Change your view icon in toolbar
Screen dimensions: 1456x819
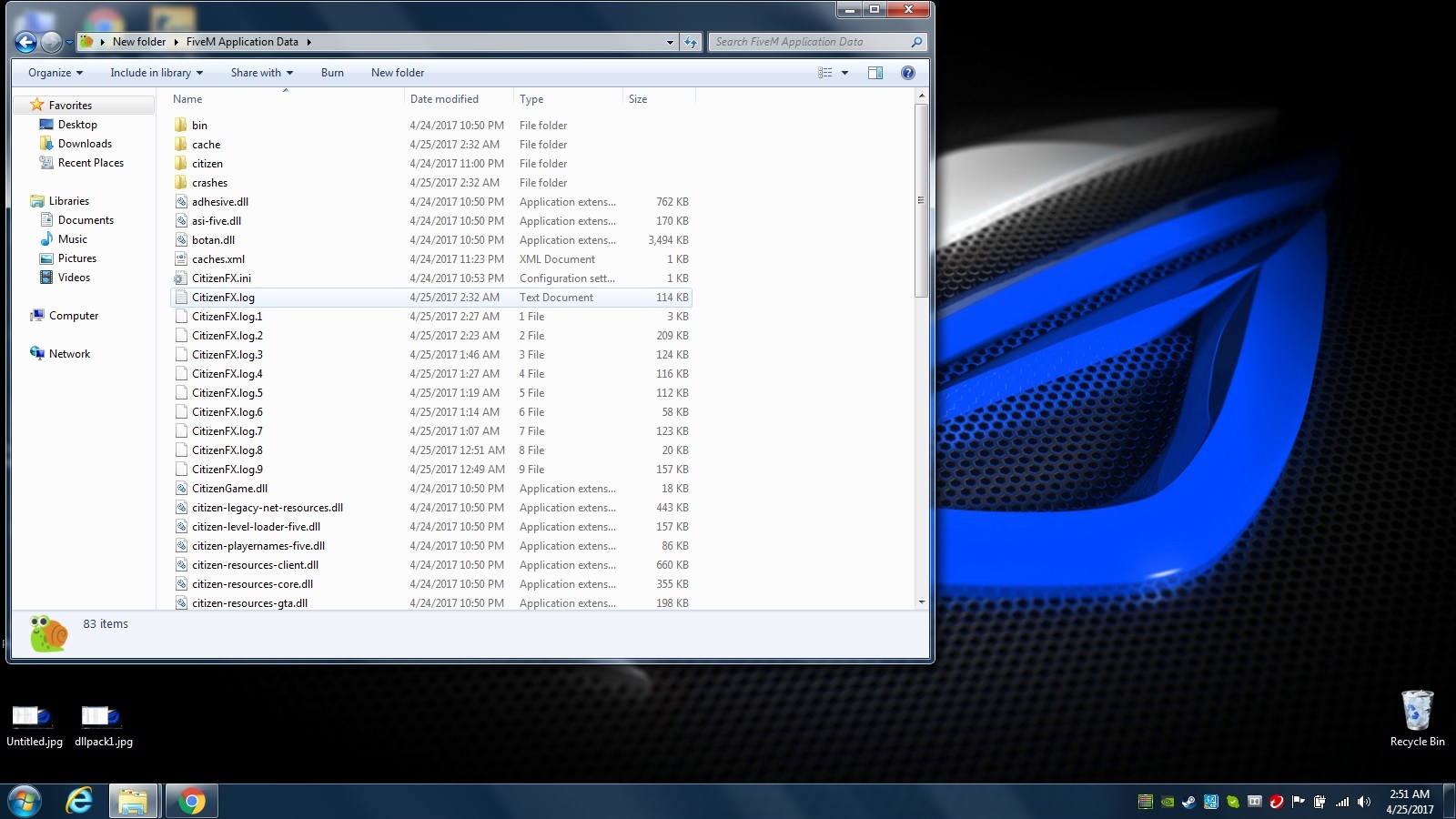click(x=825, y=73)
